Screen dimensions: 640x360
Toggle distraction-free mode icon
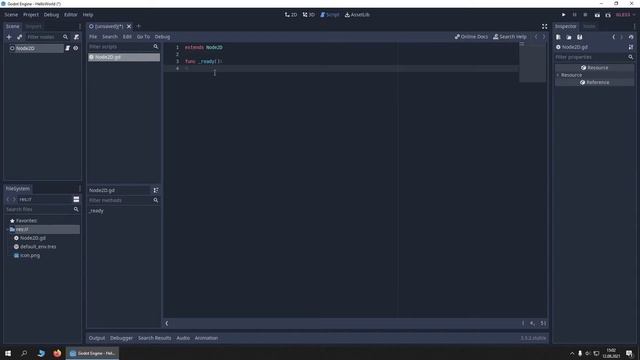(x=544, y=26)
